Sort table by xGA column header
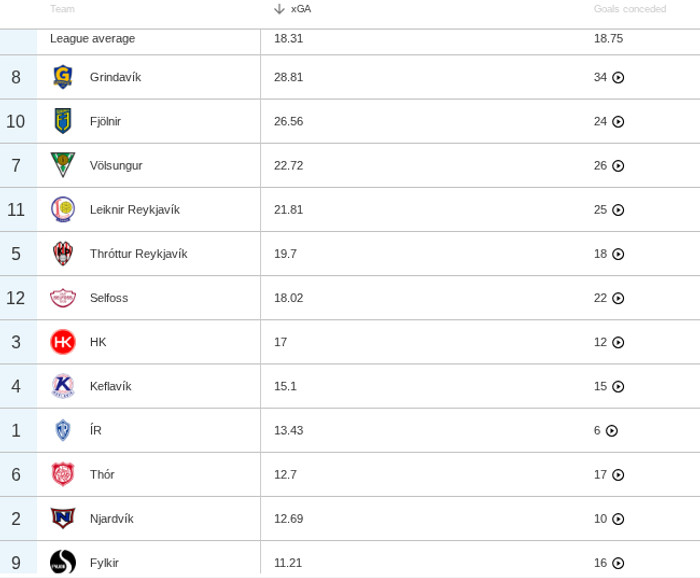Screen dimensions: 700x578 click(301, 9)
